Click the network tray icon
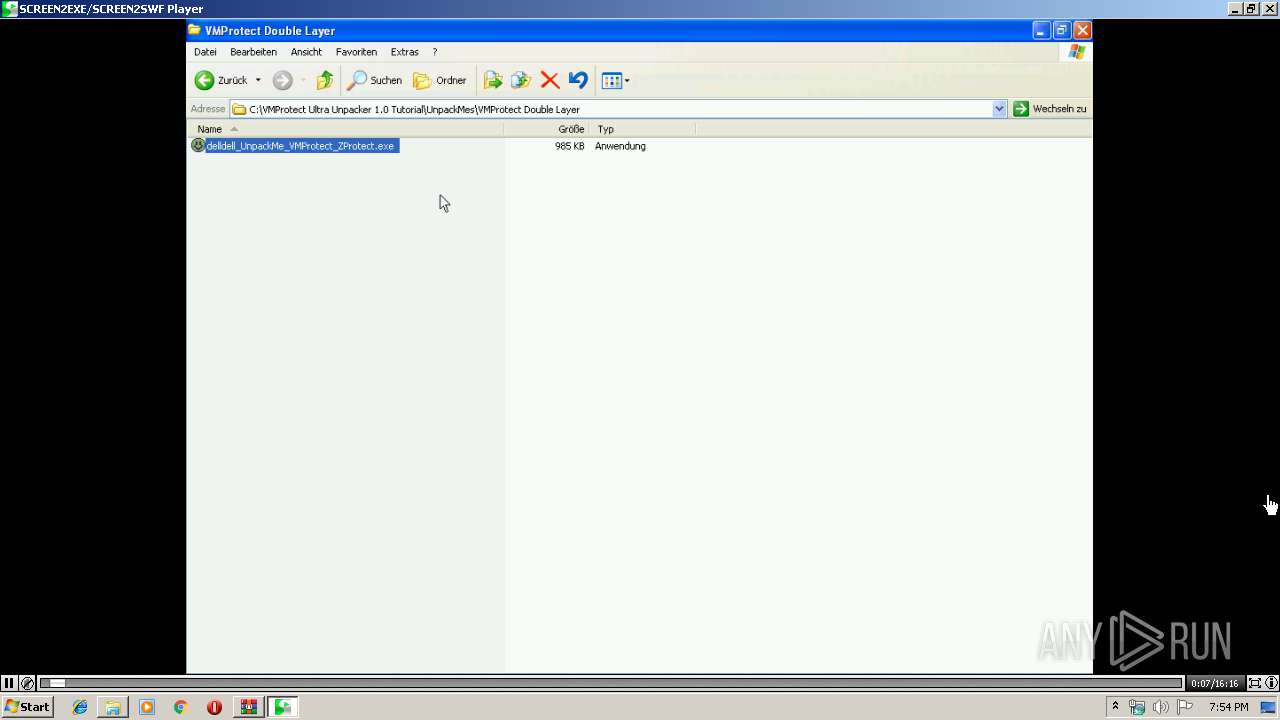The width and height of the screenshot is (1280, 720). point(1137,707)
